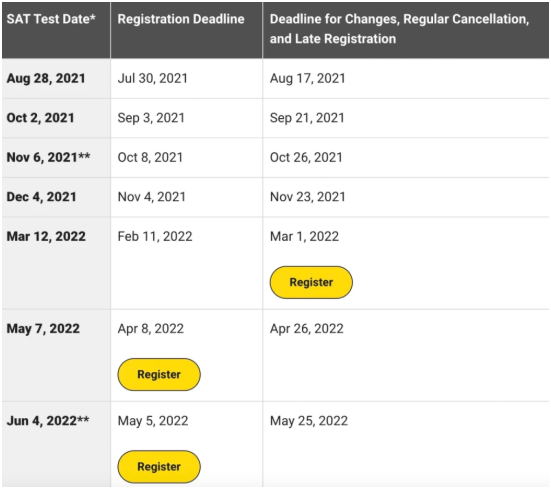Select the Apr 26, 2022 late registration date
The height and width of the screenshot is (489, 551).
307,329
